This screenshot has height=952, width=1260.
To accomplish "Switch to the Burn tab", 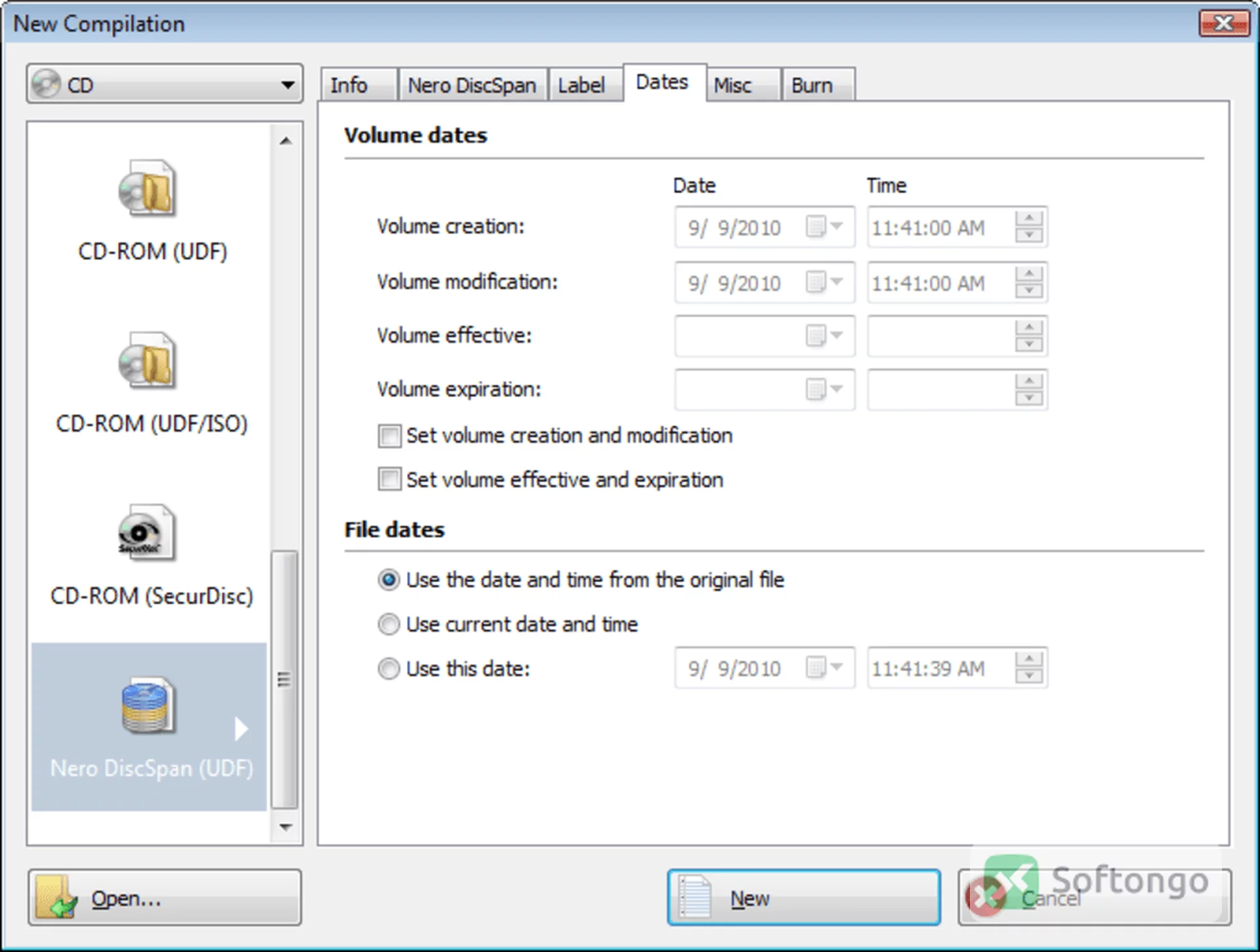I will (x=818, y=85).
